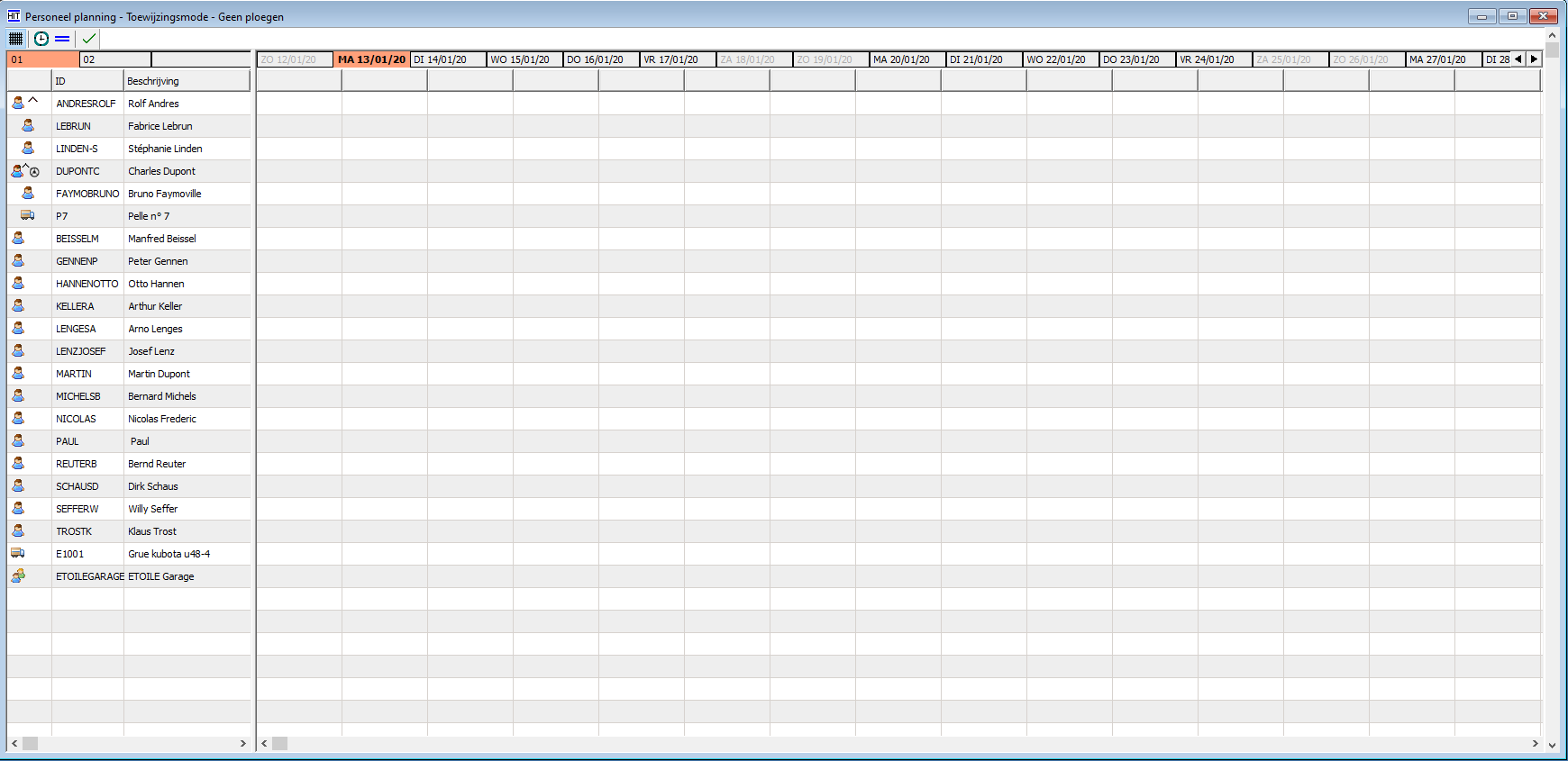Click the vehicle icon beside E1001
1568x761 pixels.
[x=18, y=554]
